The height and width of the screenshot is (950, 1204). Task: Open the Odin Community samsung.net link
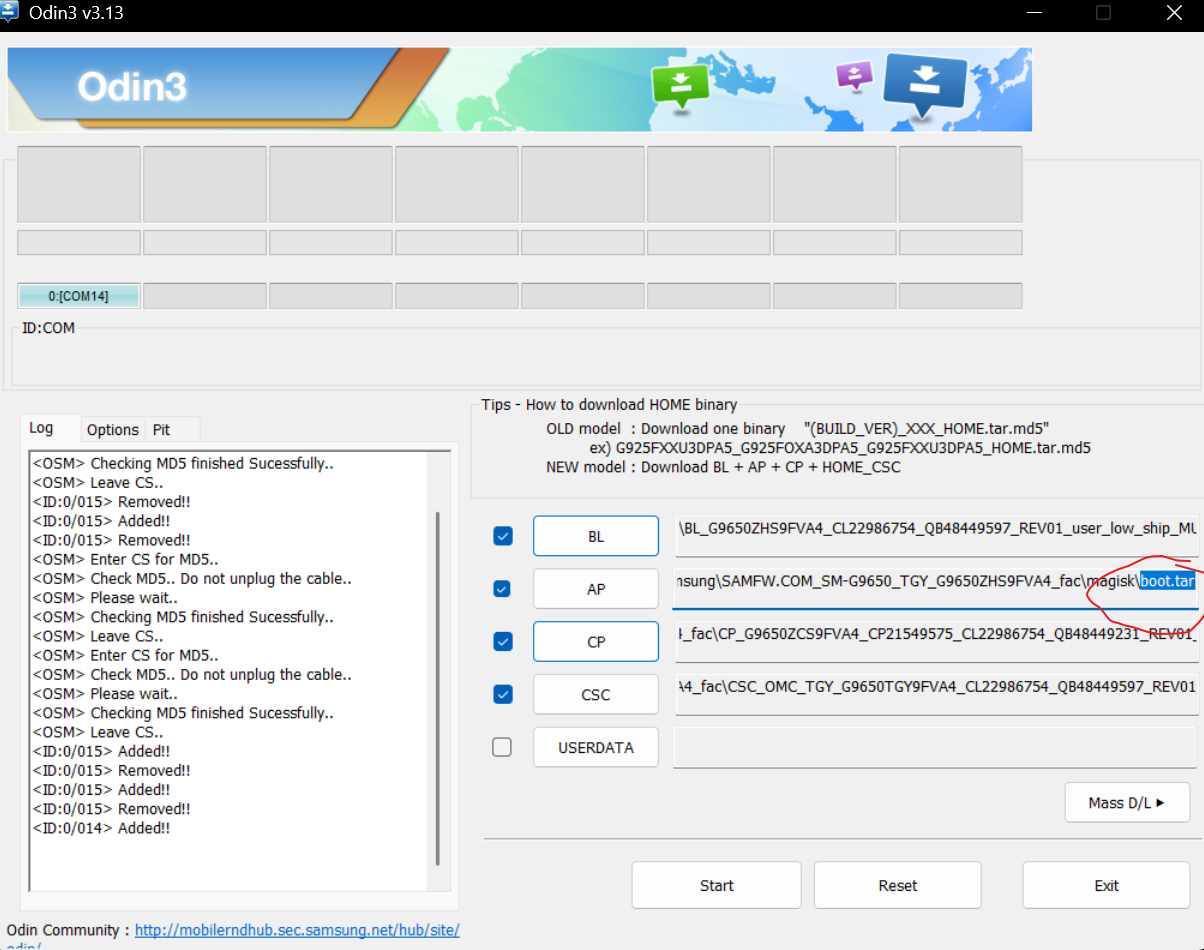[x=297, y=930]
